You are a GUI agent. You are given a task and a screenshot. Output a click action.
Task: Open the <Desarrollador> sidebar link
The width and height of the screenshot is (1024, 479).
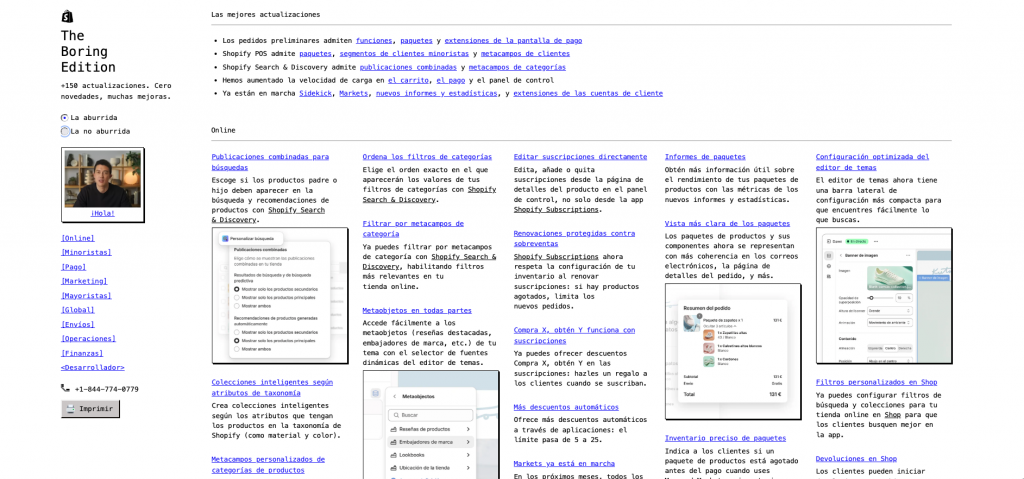pos(92,367)
